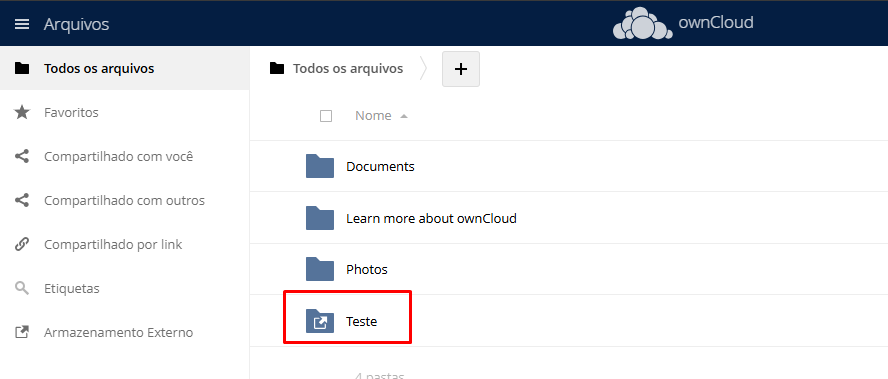The width and height of the screenshot is (888, 379).
Task: Select Todos os arquivos in sidebar
Action: point(125,69)
